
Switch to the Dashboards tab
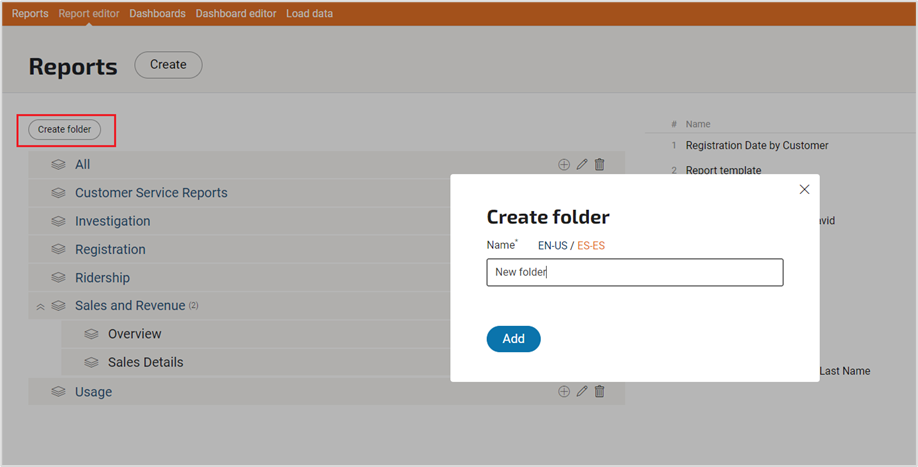pyautogui.click(x=157, y=14)
